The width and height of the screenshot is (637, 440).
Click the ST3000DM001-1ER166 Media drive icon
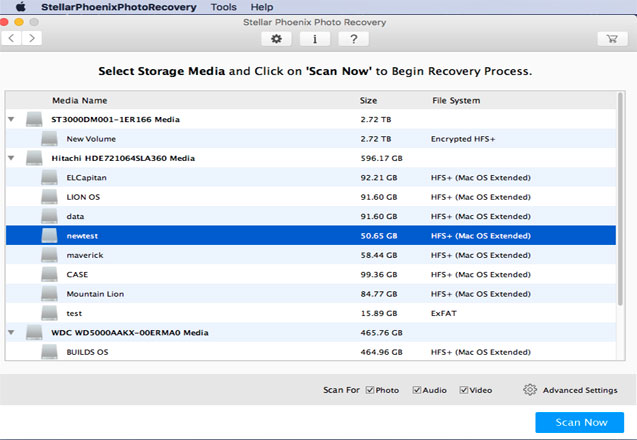pos(34,119)
